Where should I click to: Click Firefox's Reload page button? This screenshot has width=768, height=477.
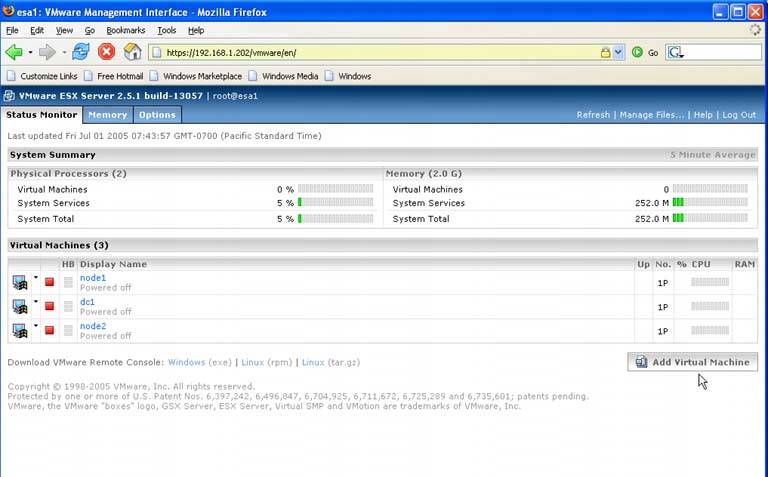80,52
